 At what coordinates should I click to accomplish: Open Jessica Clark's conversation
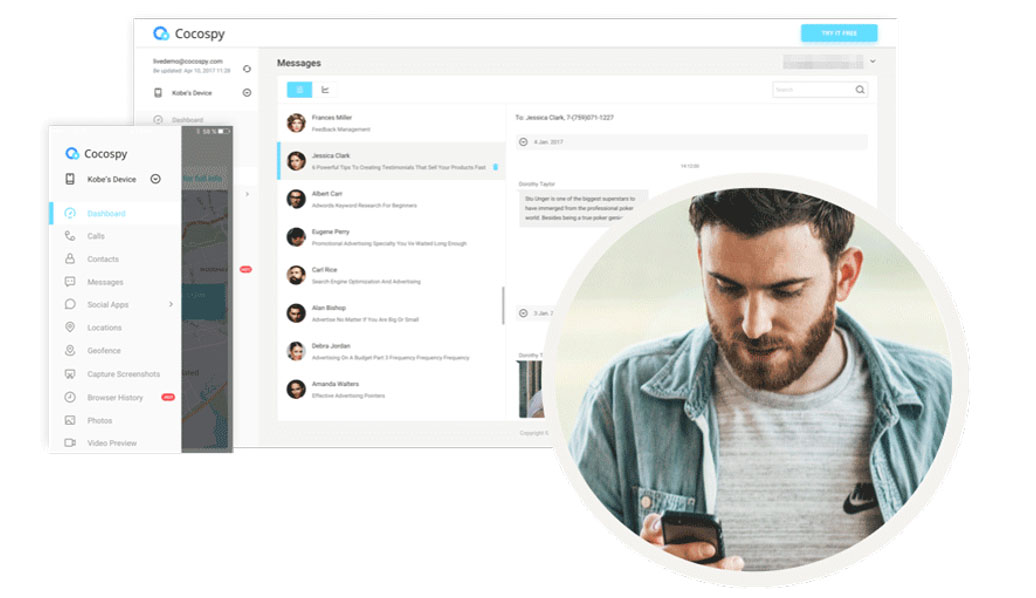coord(392,161)
